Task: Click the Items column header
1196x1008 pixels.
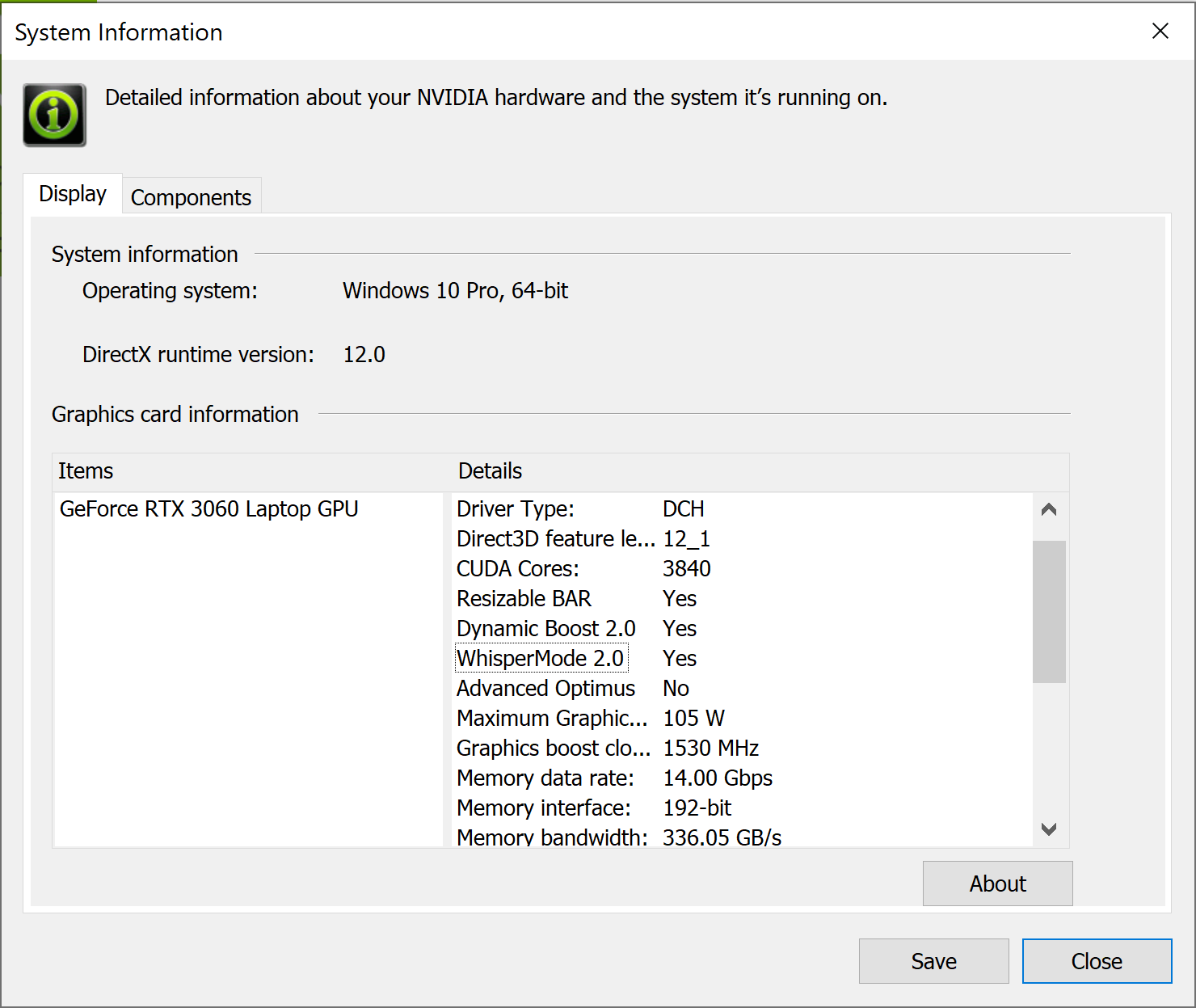Action: [86, 471]
